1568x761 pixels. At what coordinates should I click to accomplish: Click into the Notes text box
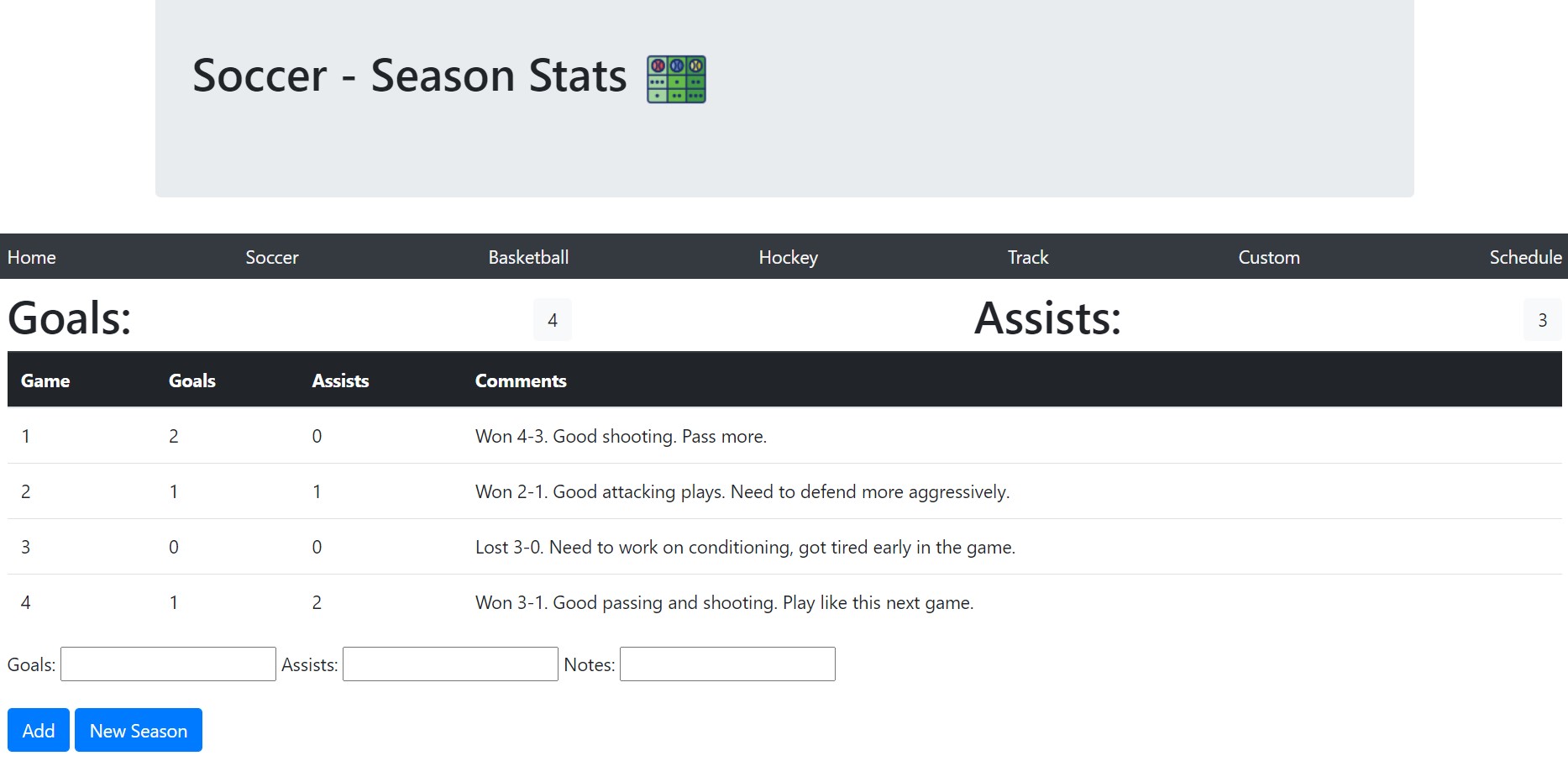727,664
